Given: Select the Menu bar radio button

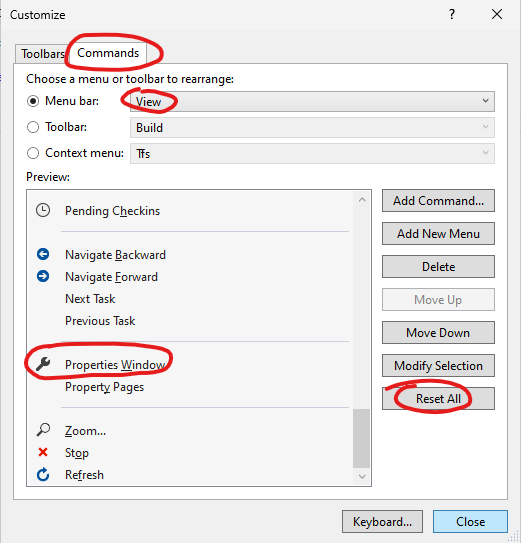Looking at the screenshot, I should (33, 101).
